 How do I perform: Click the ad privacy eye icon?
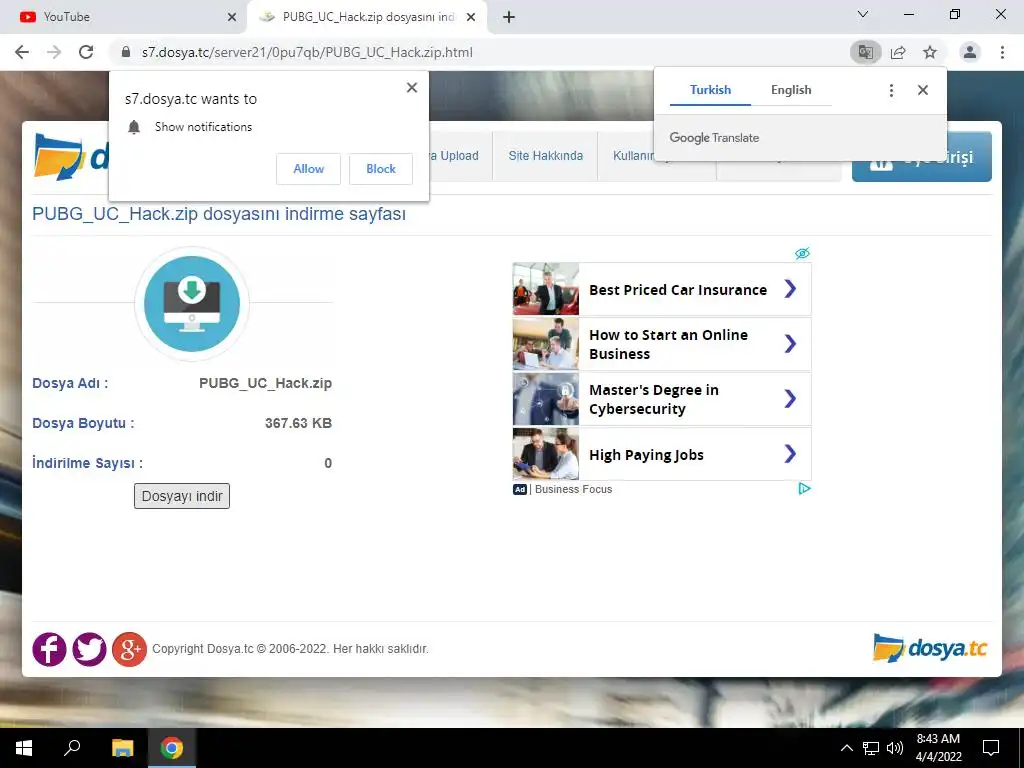pos(803,253)
